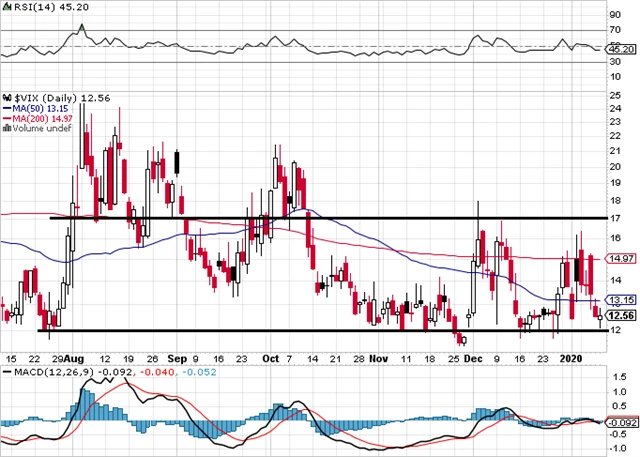Click the MA(200) 14.97 legend text

pyautogui.click(x=40, y=118)
